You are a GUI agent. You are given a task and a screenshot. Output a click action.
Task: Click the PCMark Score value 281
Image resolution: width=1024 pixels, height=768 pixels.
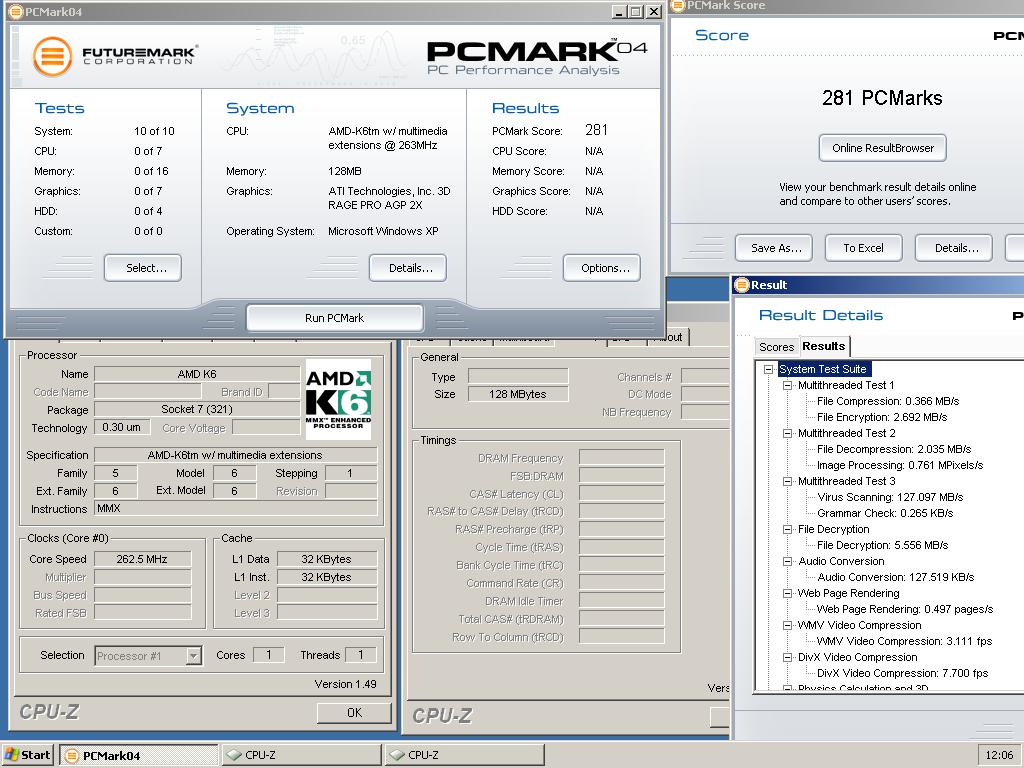tap(596, 130)
